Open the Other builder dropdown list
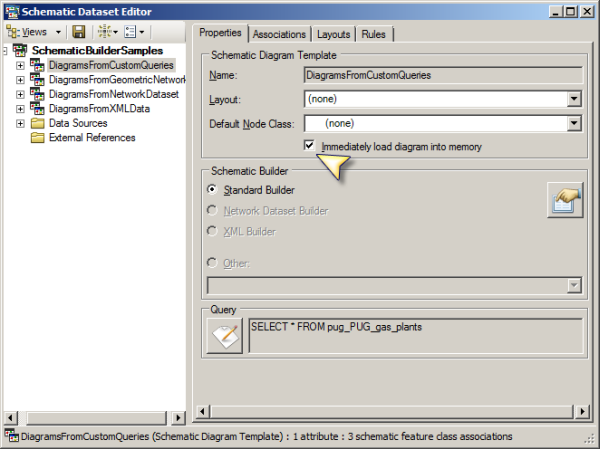Viewport: 600px width, 449px height. [x=574, y=285]
